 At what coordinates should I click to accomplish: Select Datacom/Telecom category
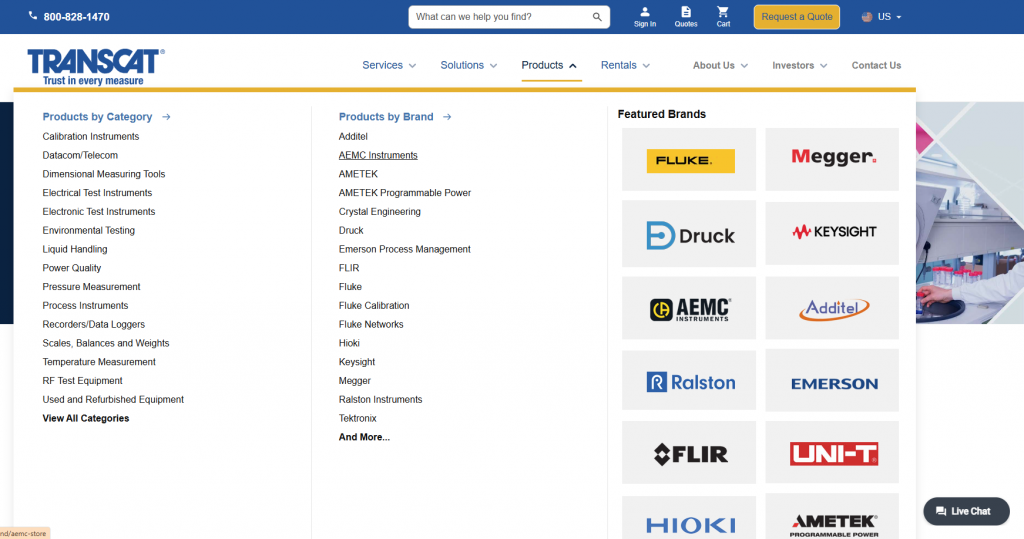tap(80, 155)
